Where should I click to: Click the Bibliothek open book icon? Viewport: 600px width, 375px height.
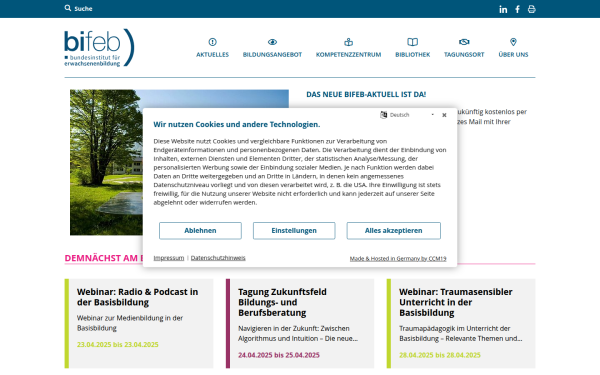click(x=412, y=42)
